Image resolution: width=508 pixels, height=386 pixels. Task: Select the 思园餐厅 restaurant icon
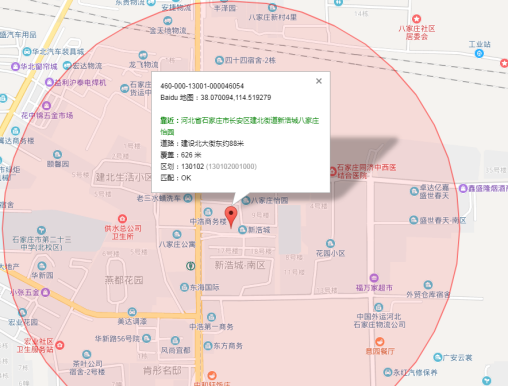[x=379, y=342]
